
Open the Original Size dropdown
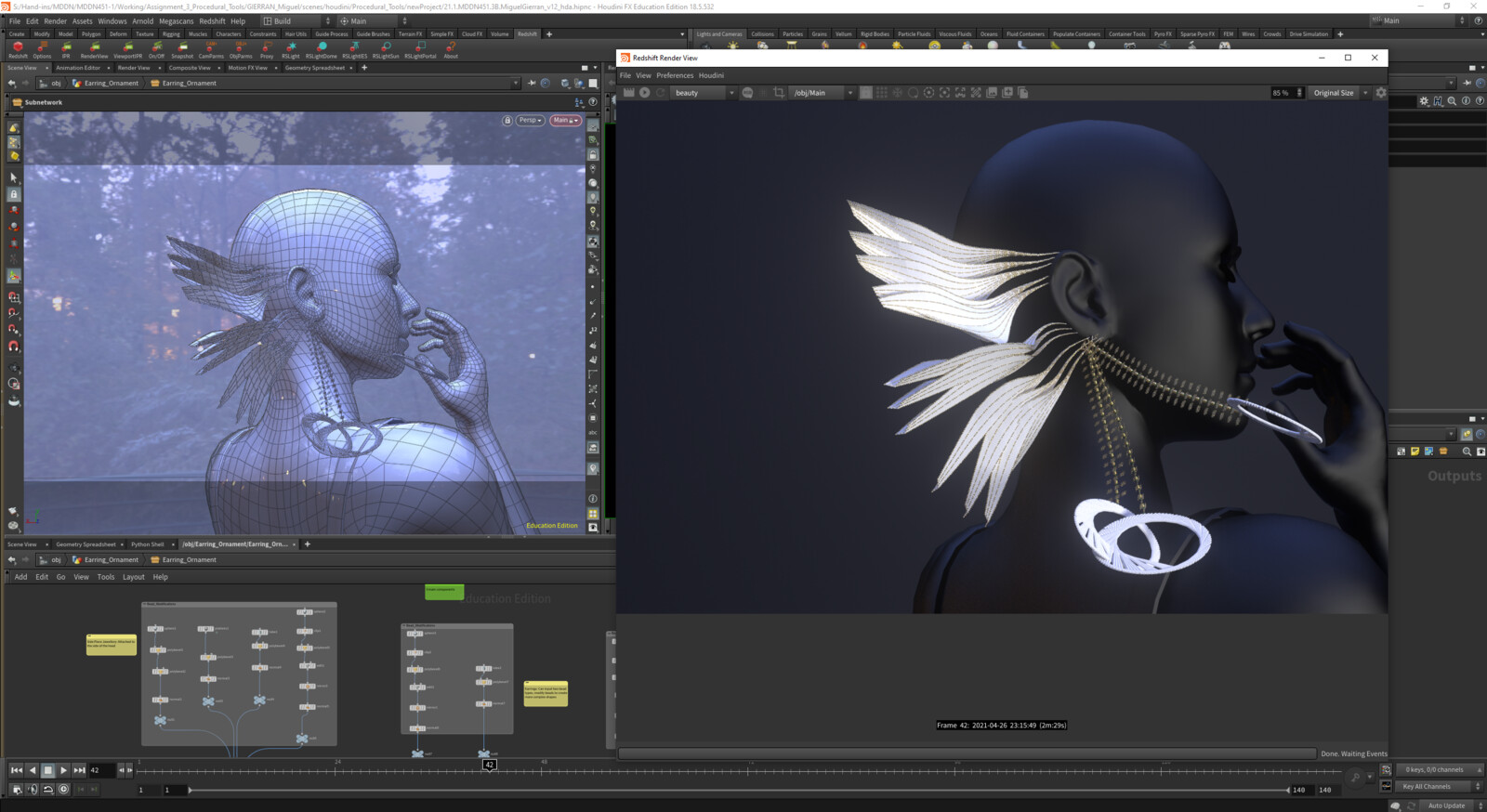[1339, 93]
